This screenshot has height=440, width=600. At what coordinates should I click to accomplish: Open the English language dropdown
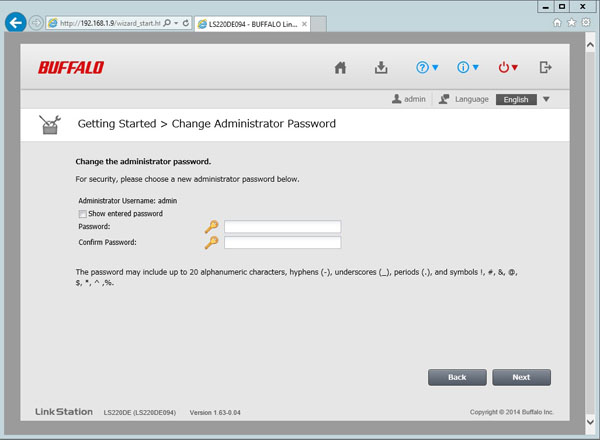(516, 99)
